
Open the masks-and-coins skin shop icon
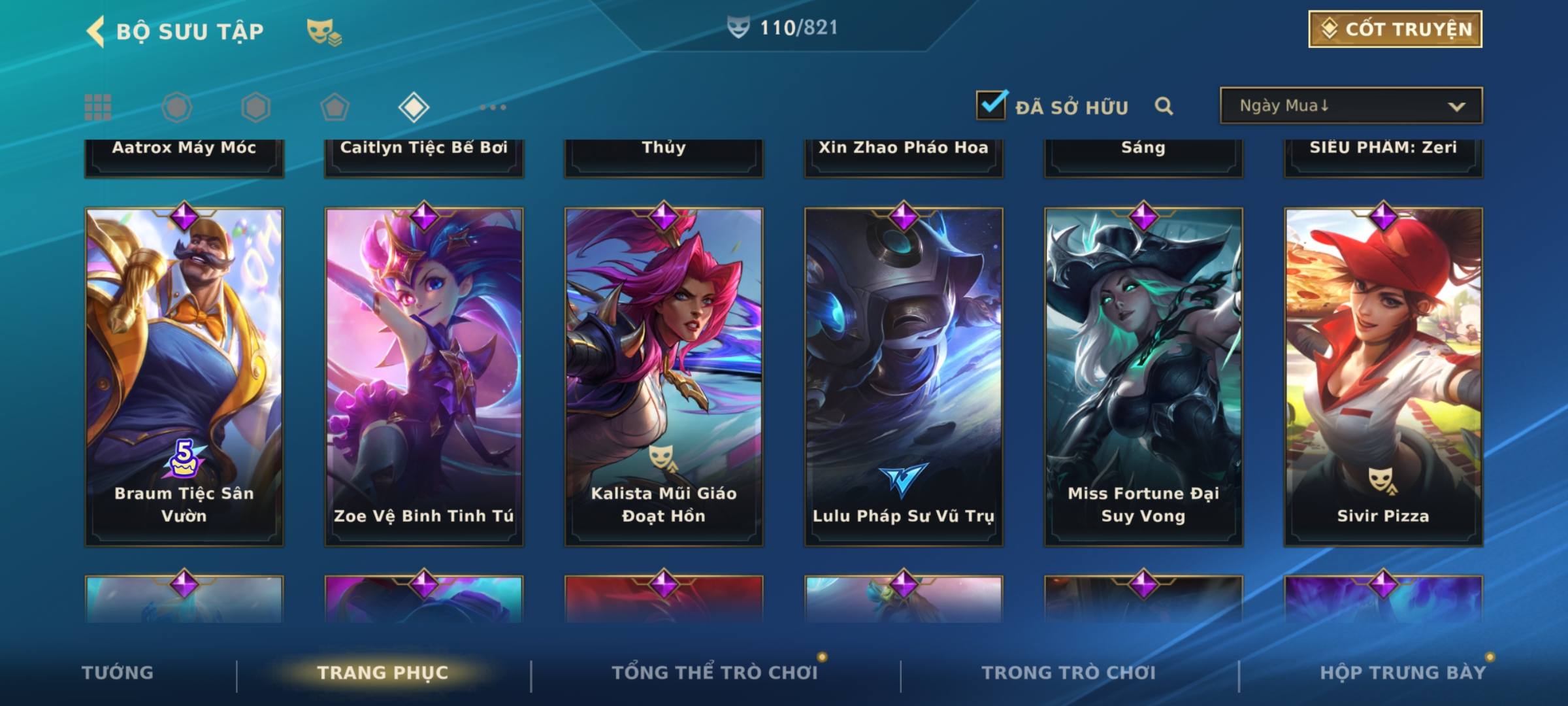pyautogui.click(x=324, y=31)
